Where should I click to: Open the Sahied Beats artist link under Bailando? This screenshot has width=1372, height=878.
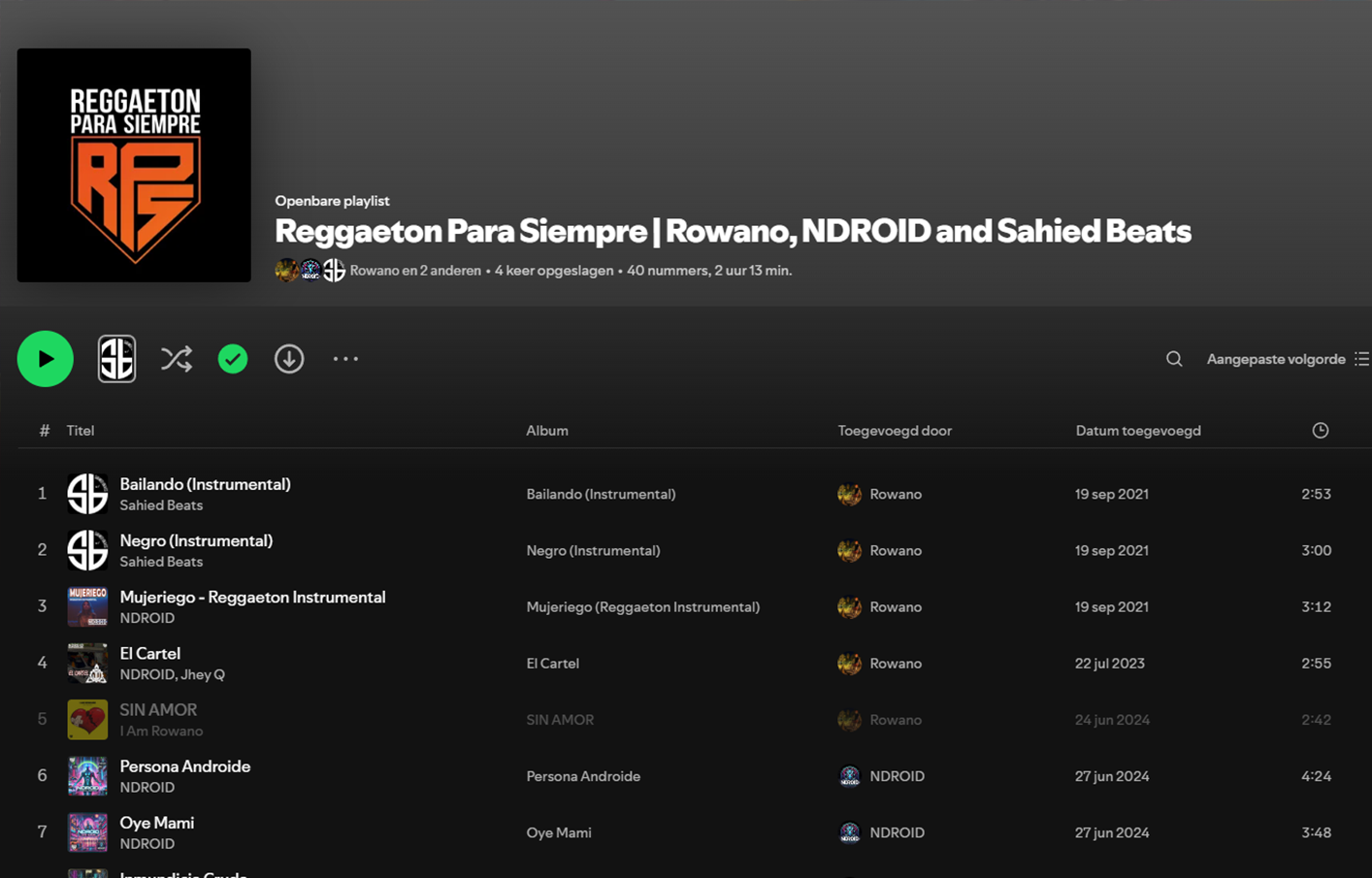161,505
